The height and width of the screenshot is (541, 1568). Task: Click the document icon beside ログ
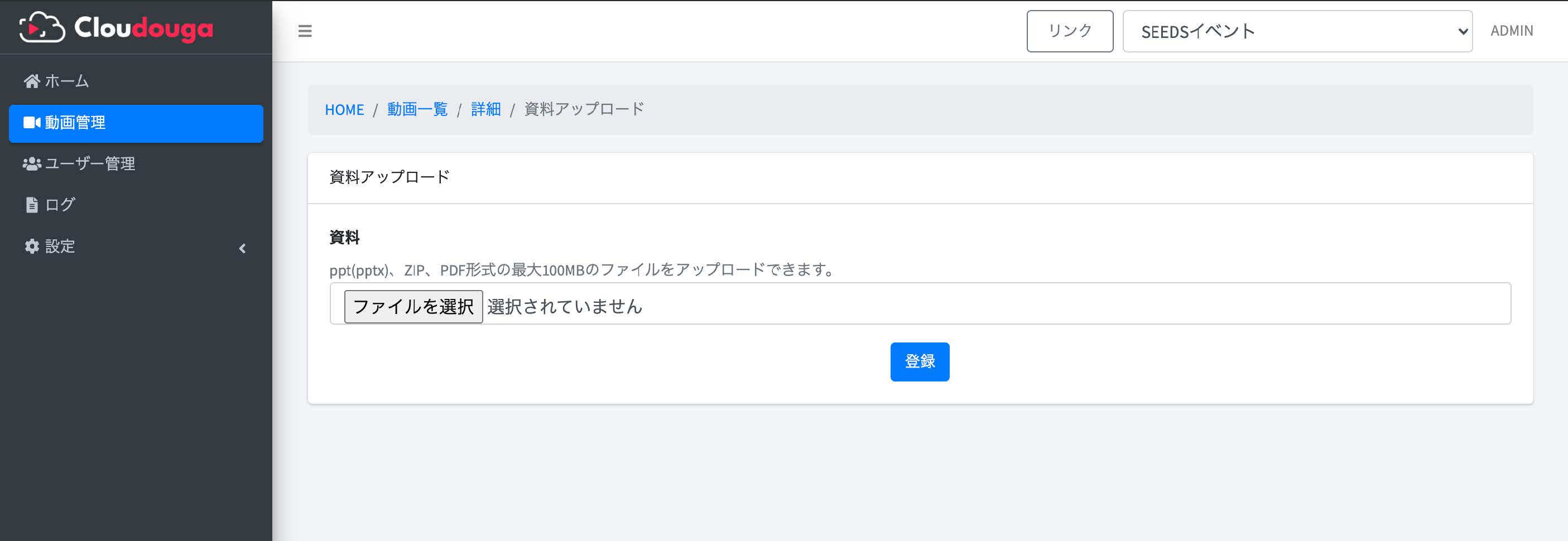(x=32, y=205)
